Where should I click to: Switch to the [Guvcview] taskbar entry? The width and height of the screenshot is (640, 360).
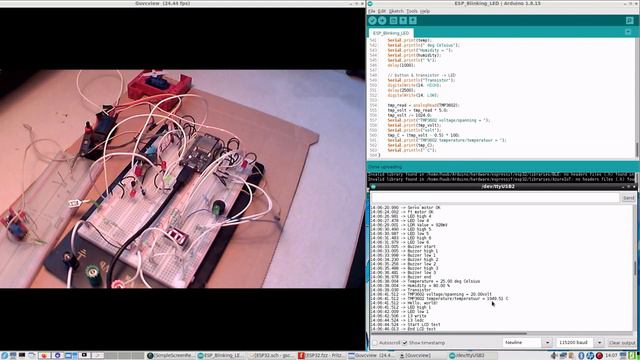[x=422, y=356]
